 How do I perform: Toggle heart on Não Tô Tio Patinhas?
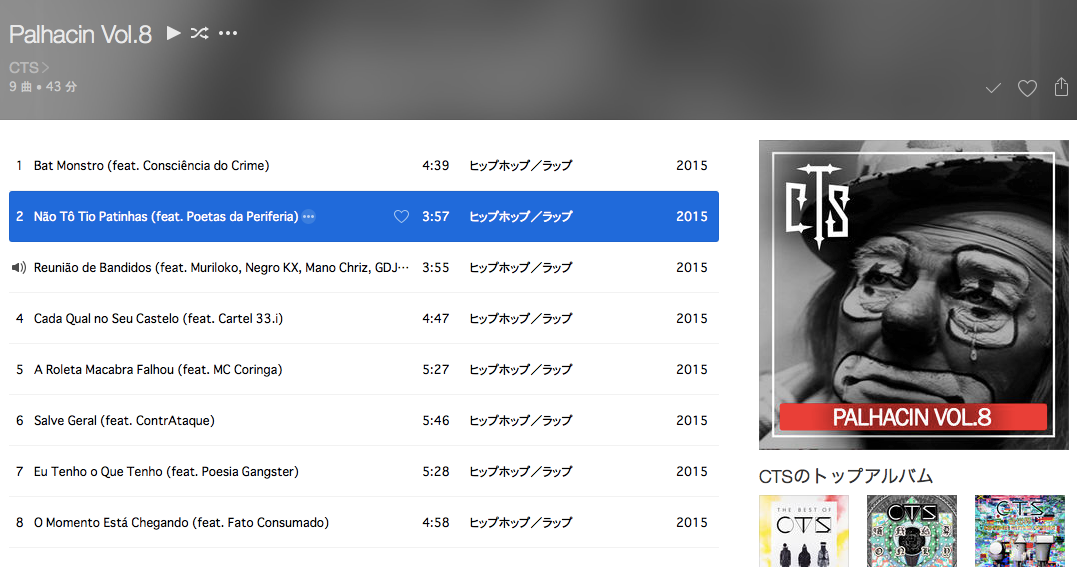pos(401,216)
